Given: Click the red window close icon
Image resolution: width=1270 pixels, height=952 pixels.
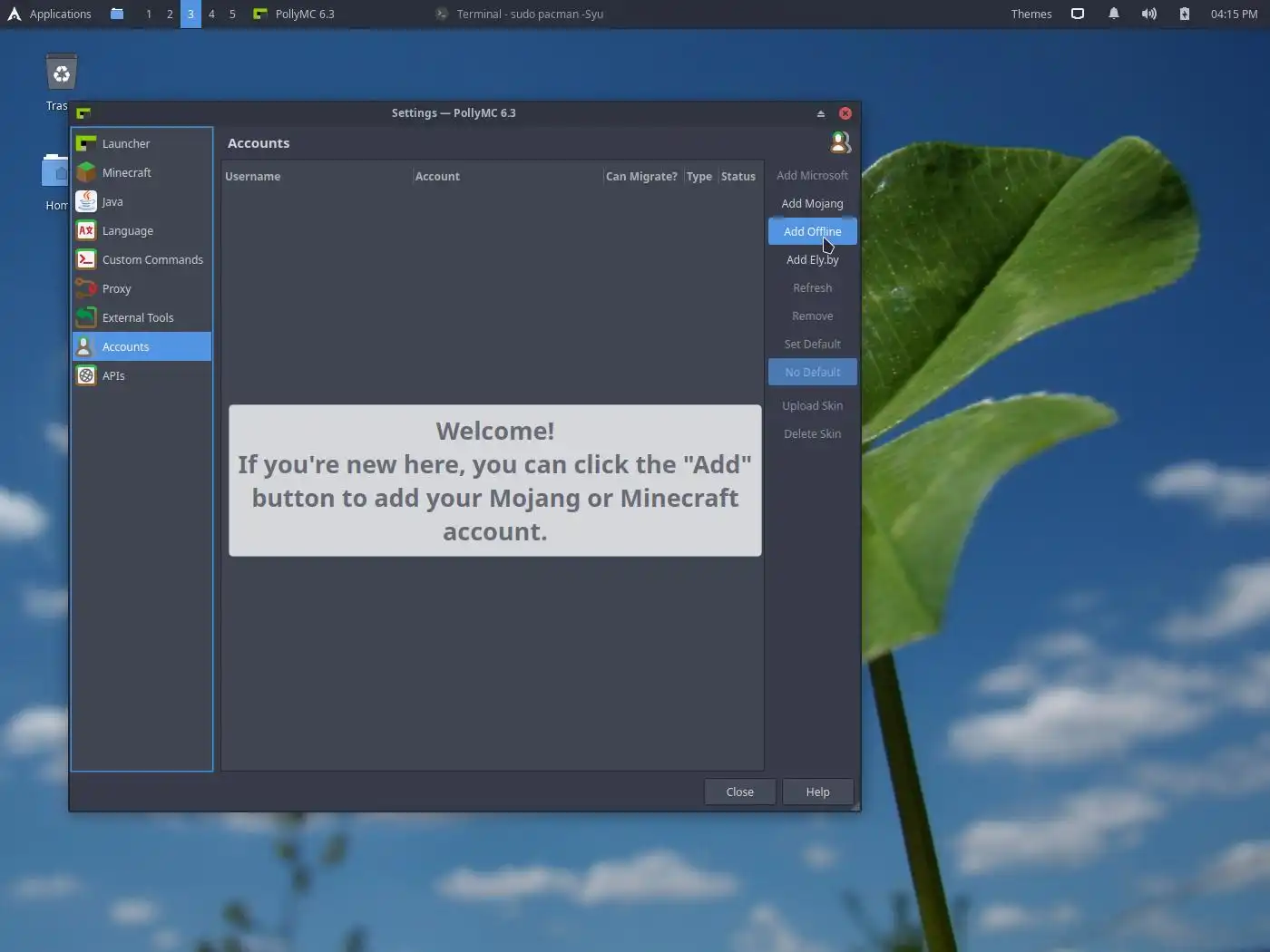Looking at the screenshot, I should coord(845,113).
